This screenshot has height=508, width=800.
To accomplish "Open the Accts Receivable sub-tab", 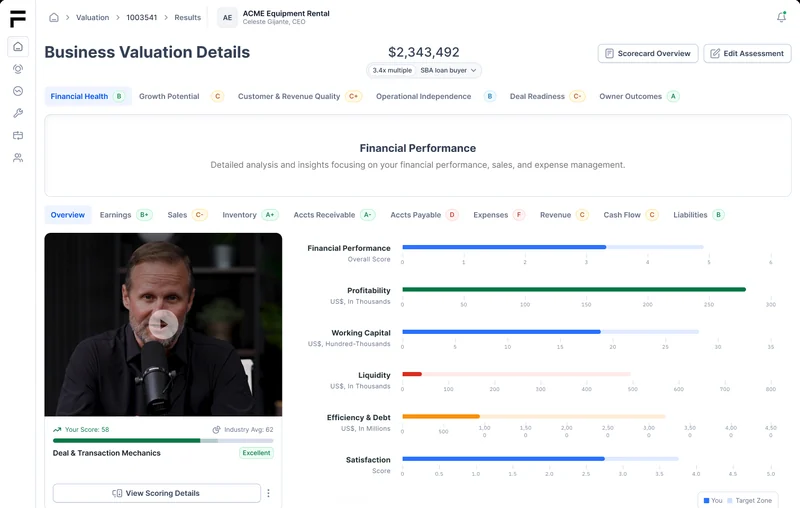I will coord(334,215).
